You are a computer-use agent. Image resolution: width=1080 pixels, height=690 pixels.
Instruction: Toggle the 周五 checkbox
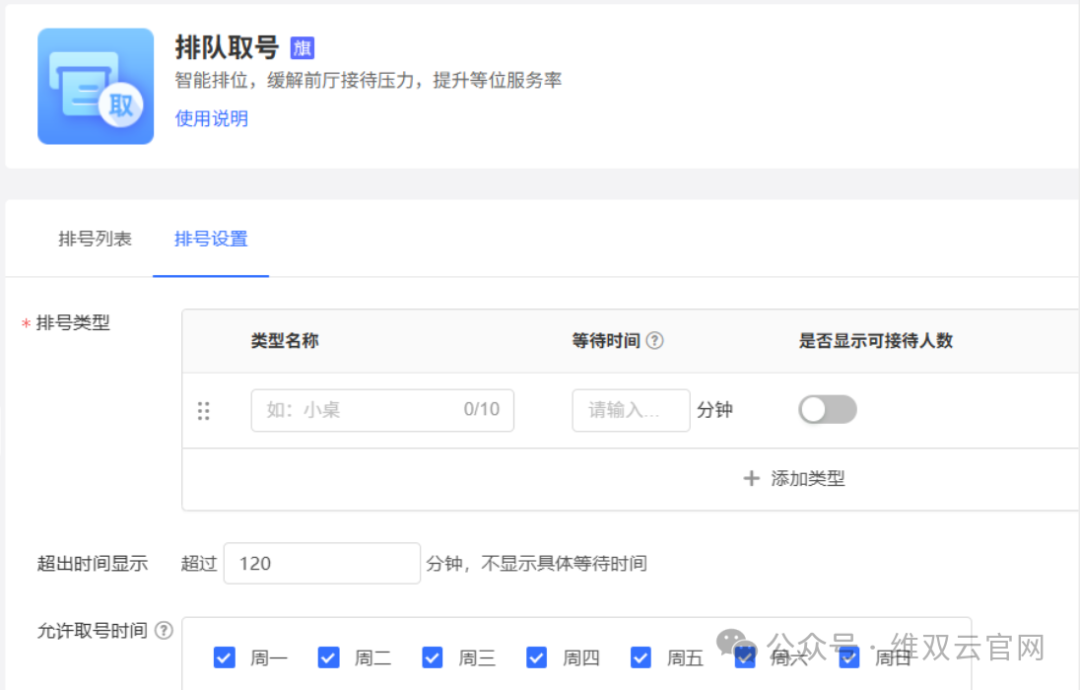(x=641, y=657)
